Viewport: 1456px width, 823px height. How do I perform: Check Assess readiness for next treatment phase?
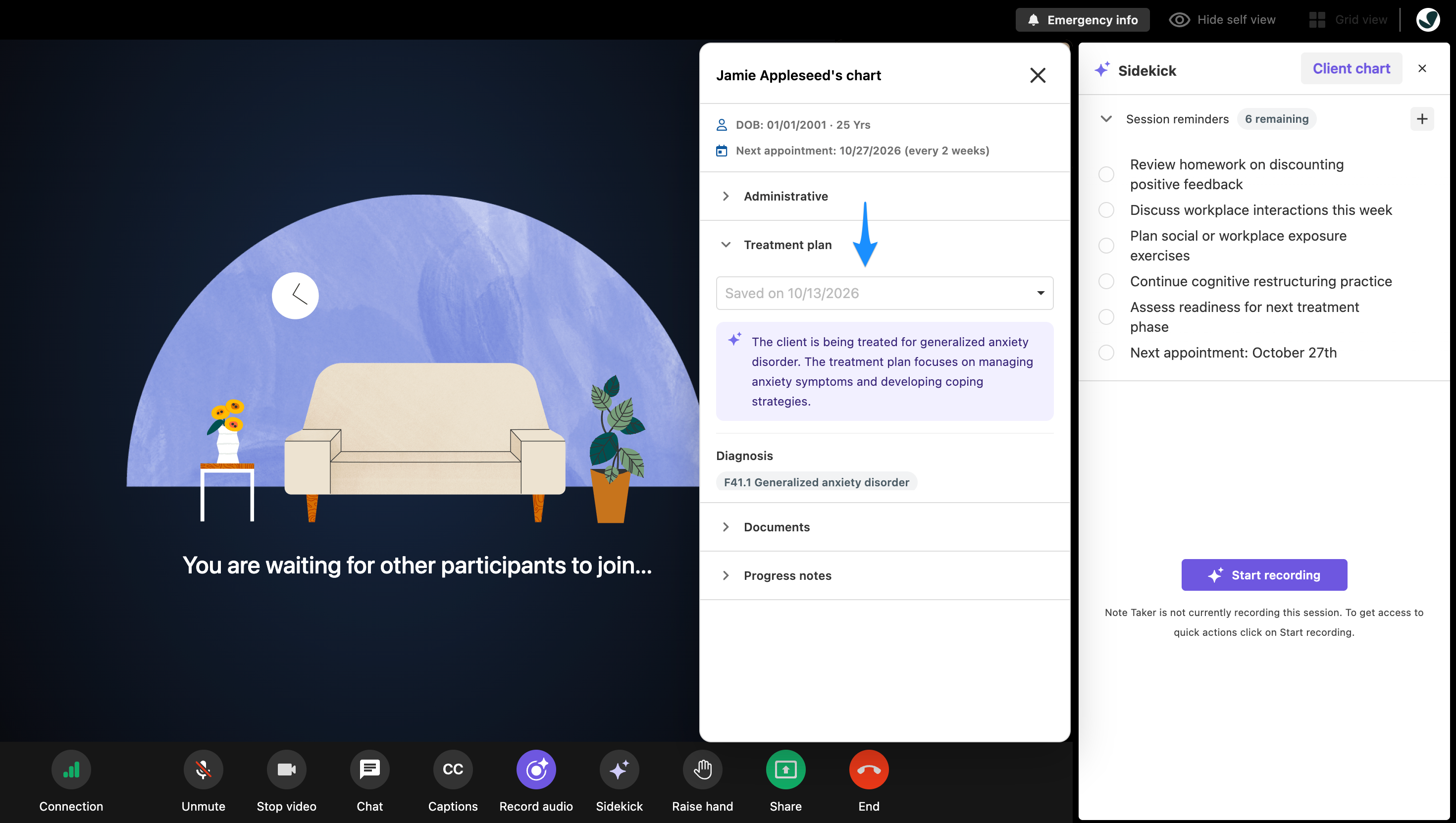(1106, 316)
